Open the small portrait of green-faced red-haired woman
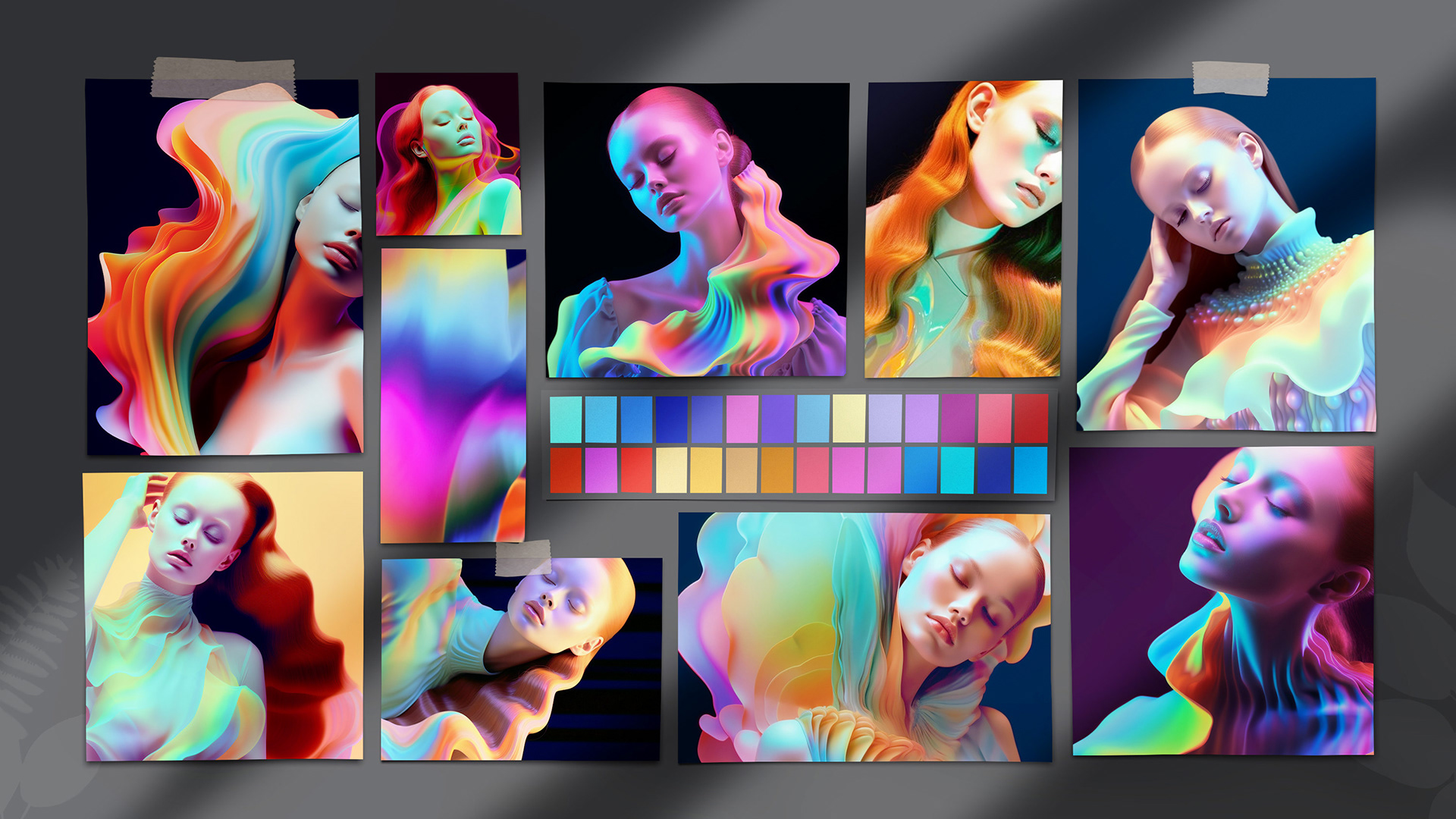Viewport: 1456px width, 819px height. point(448,154)
